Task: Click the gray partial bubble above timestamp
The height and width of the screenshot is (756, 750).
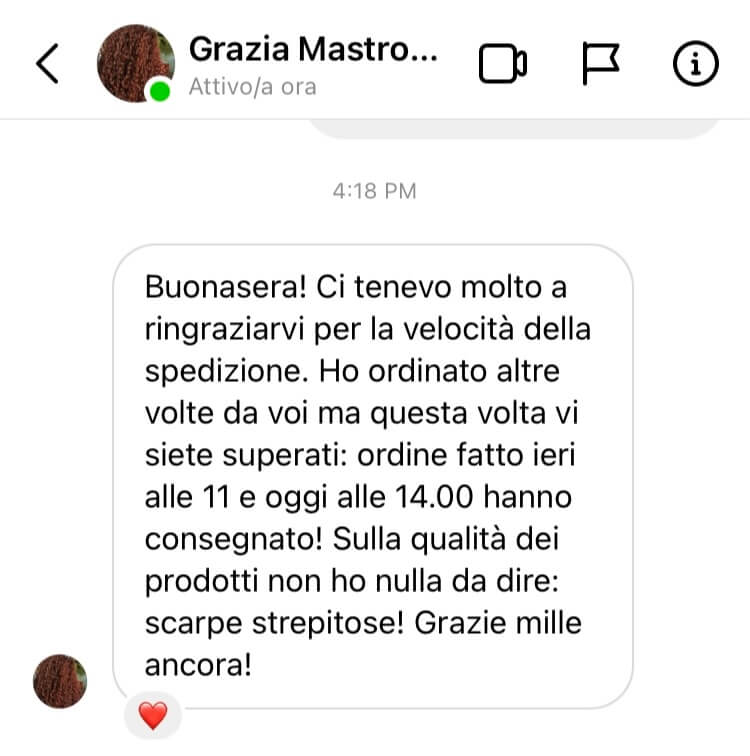Action: 514,129
